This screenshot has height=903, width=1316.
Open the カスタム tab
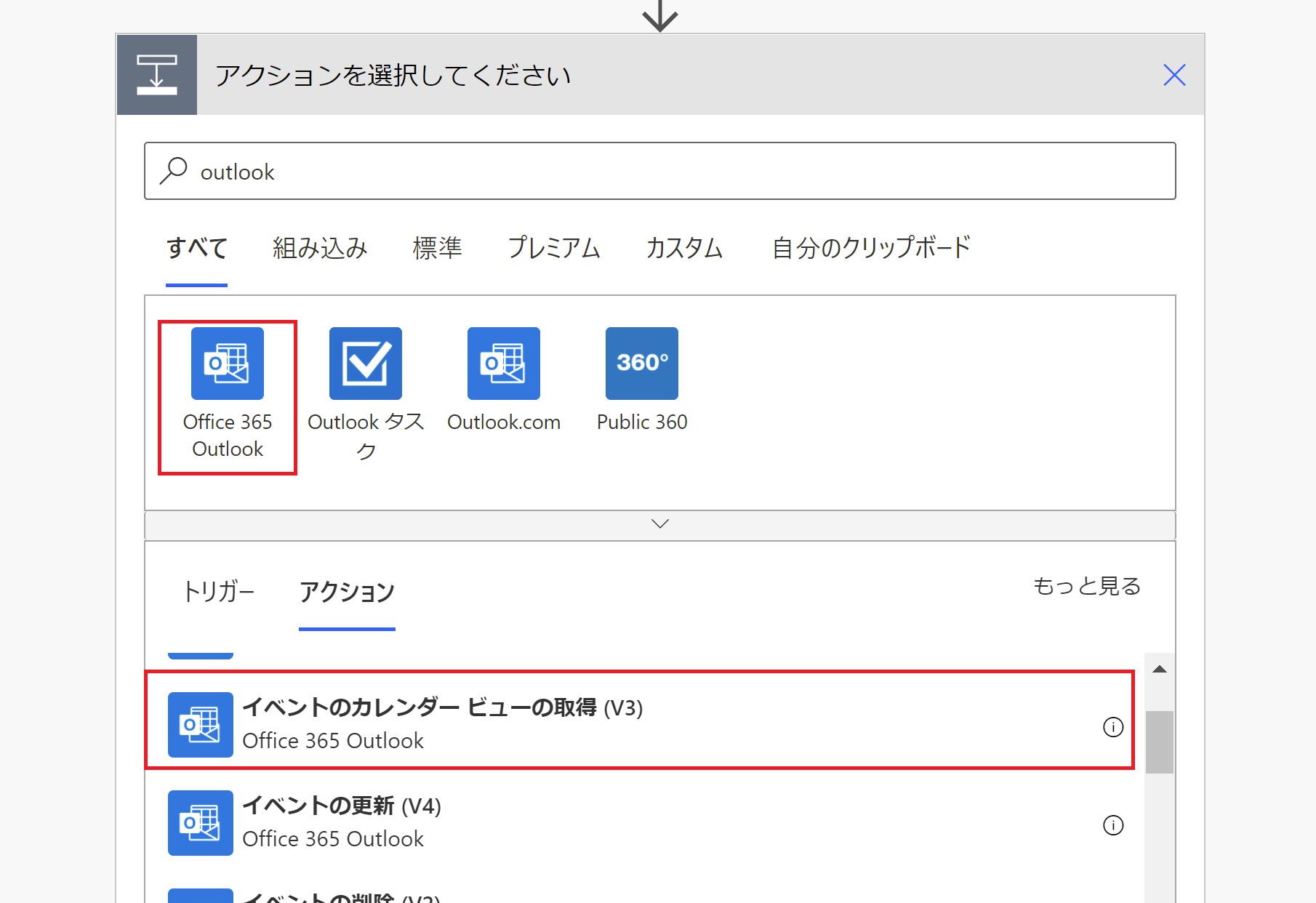684,248
